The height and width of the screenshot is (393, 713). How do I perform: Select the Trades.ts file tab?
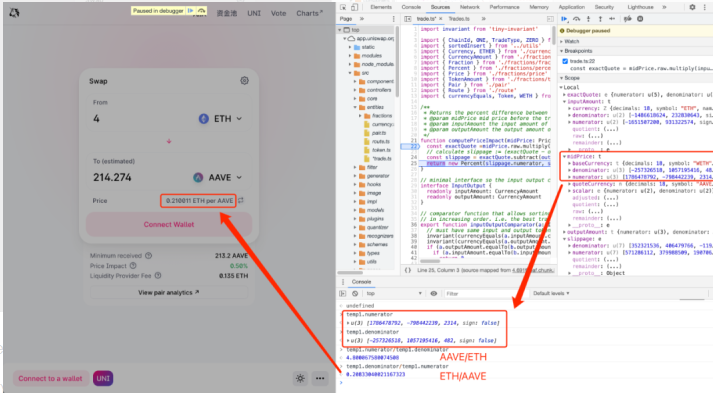pyautogui.click(x=459, y=19)
